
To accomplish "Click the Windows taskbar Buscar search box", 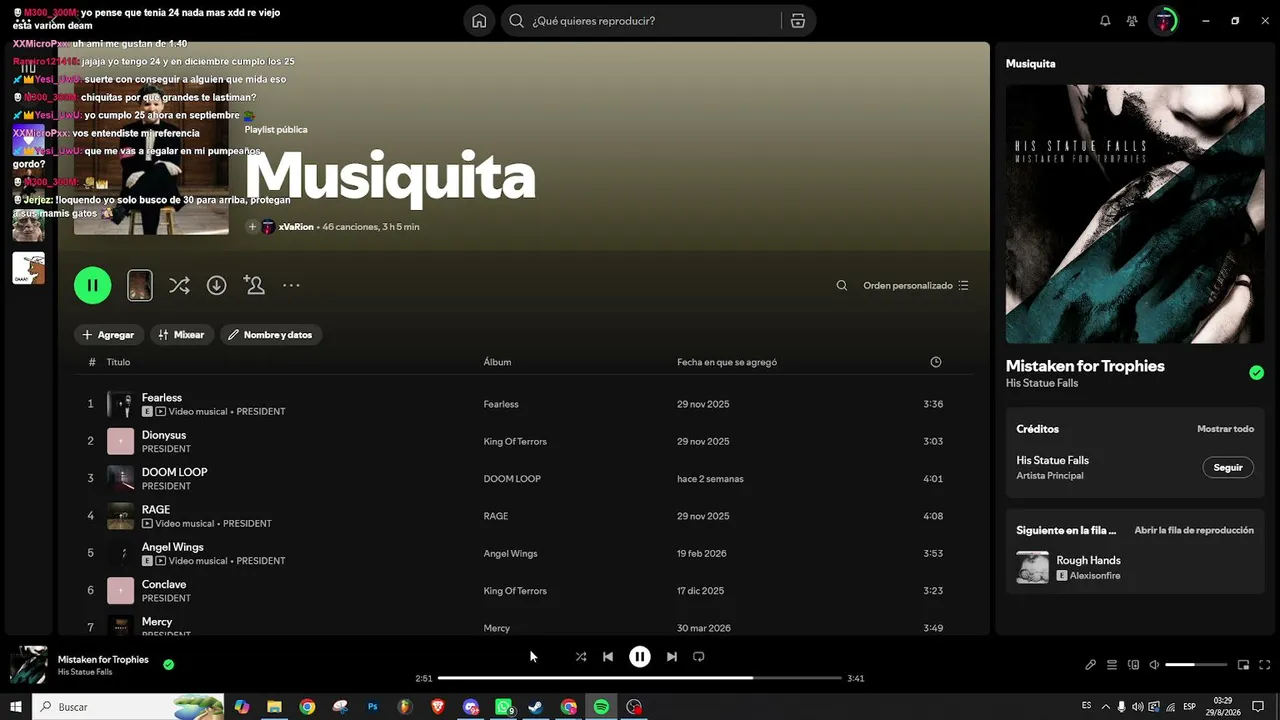I will click(127, 707).
